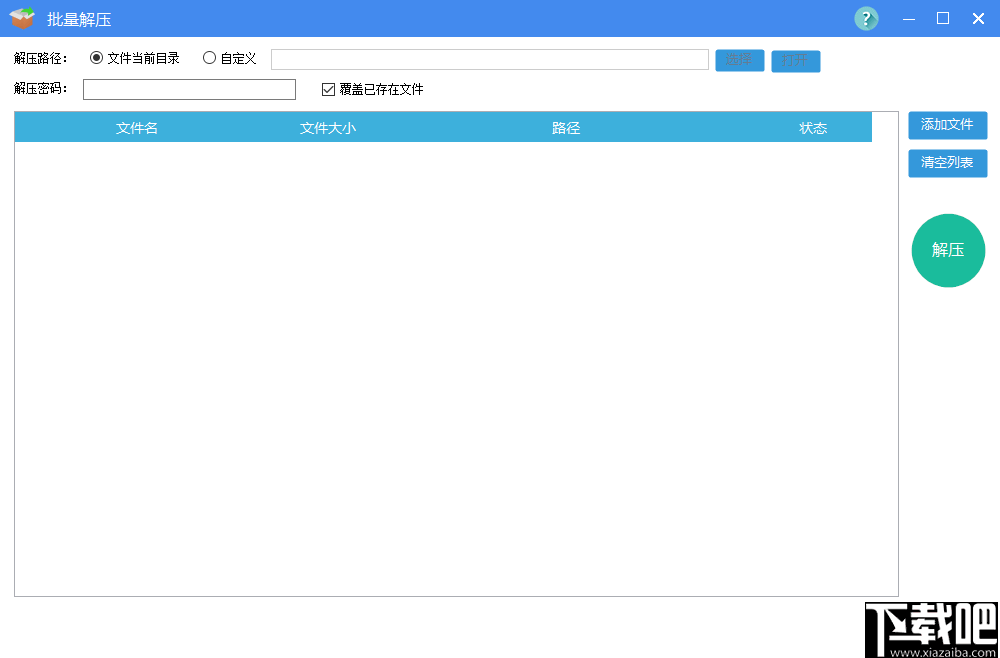The height and width of the screenshot is (658, 1000).
Task: Click the 文件大小 column header
Action: tap(326, 127)
